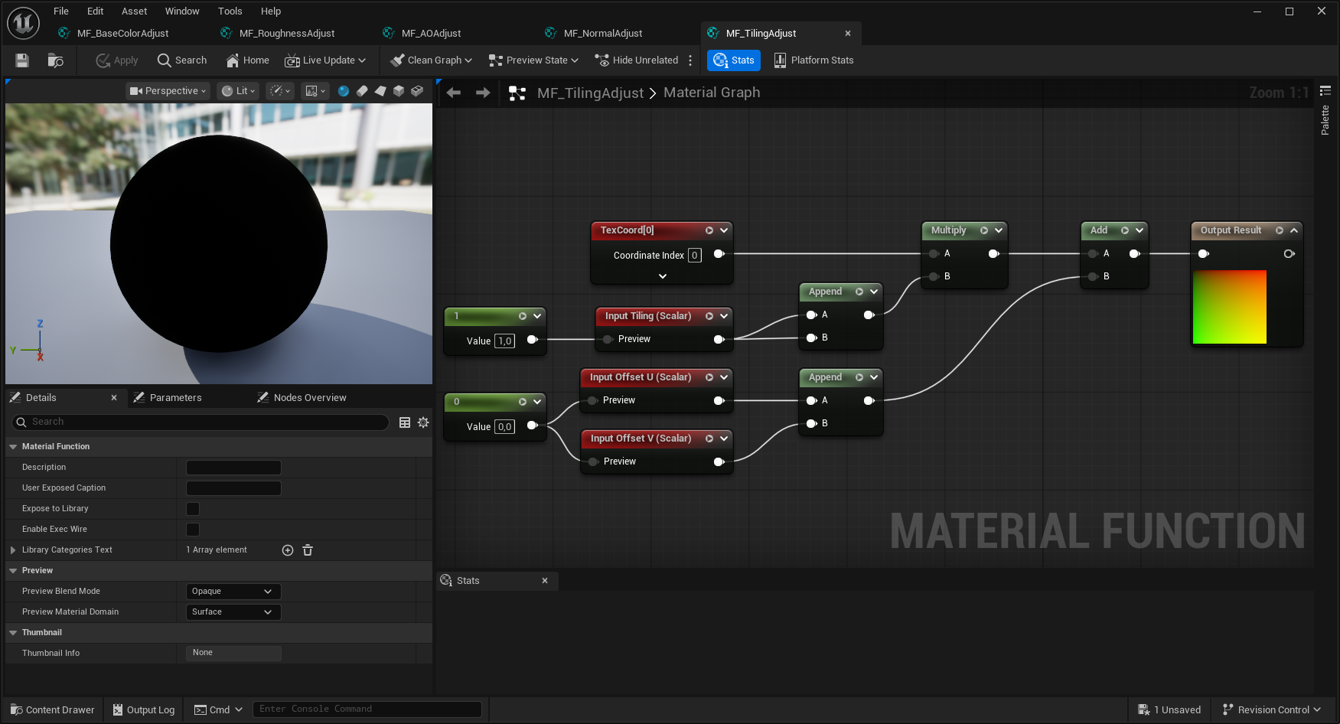Toggle the Stats button in toolbar

733,61
